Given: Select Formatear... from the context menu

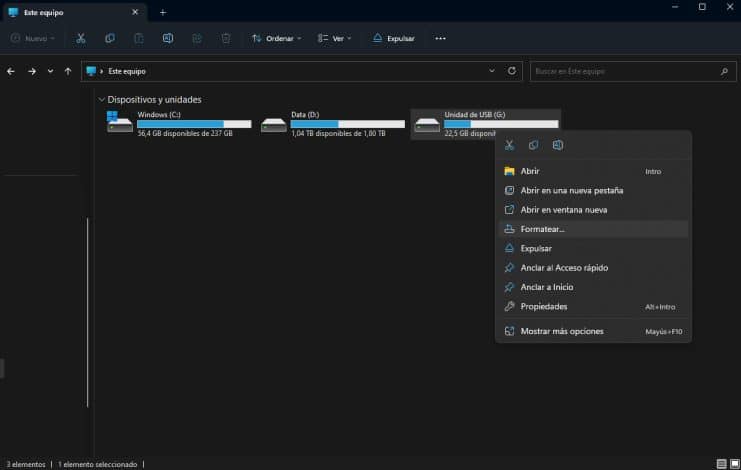Looking at the screenshot, I should pyautogui.click(x=542, y=229).
